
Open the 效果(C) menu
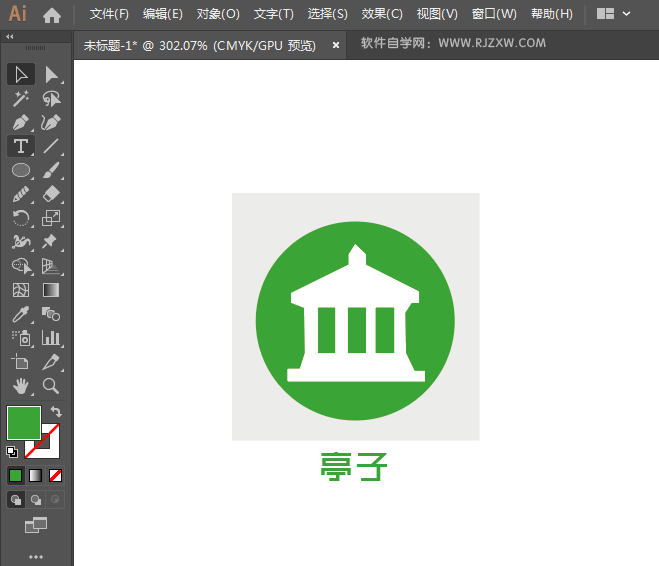point(382,14)
